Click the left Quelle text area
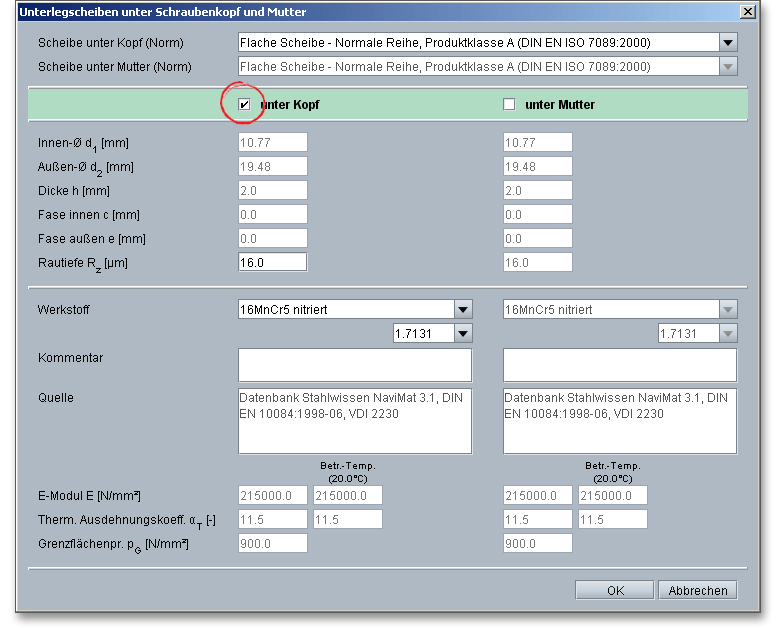This screenshot has height=628, width=776. [x=354, y=420]
